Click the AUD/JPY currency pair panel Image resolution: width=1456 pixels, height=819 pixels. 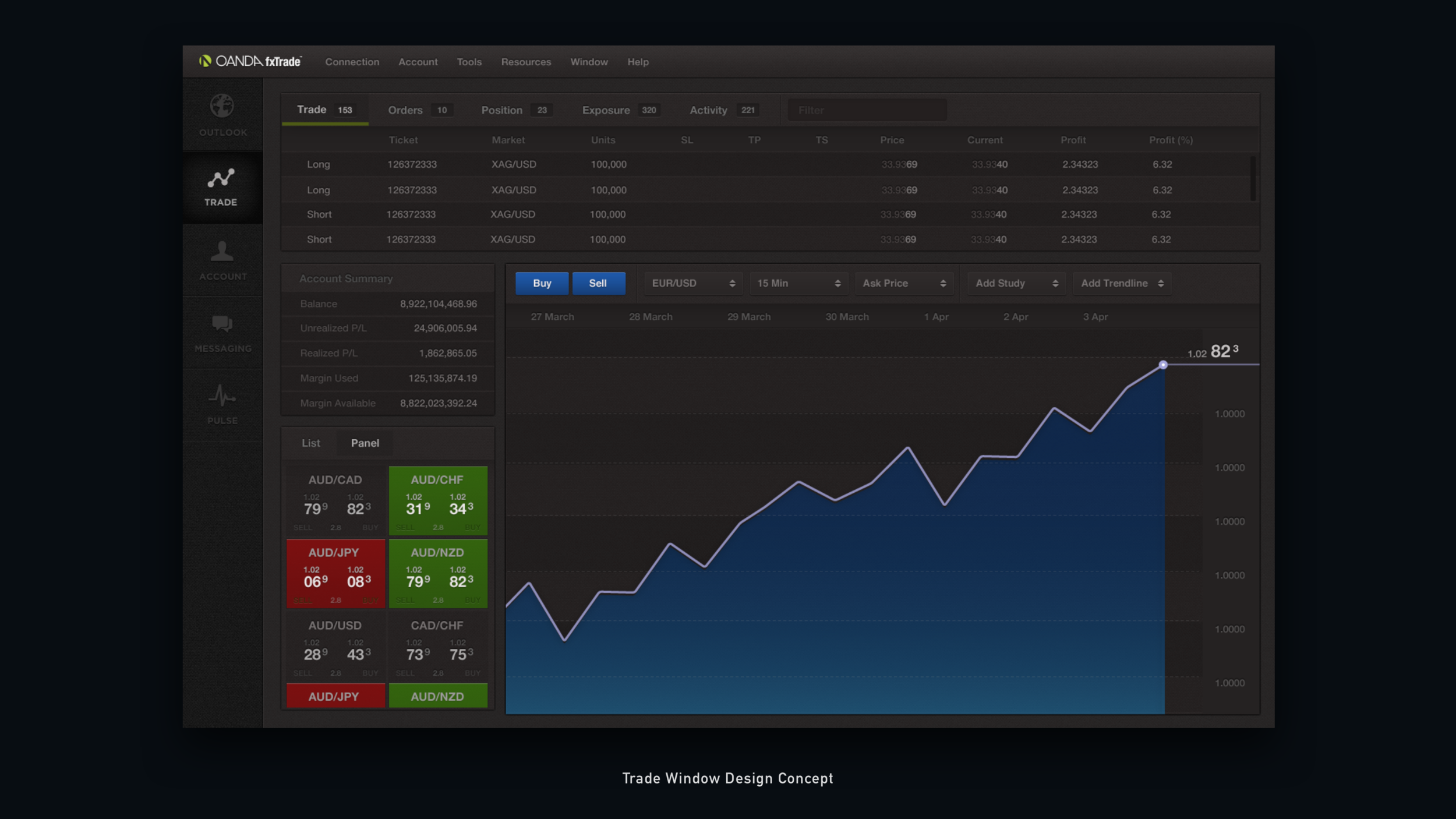click(335, 572)
